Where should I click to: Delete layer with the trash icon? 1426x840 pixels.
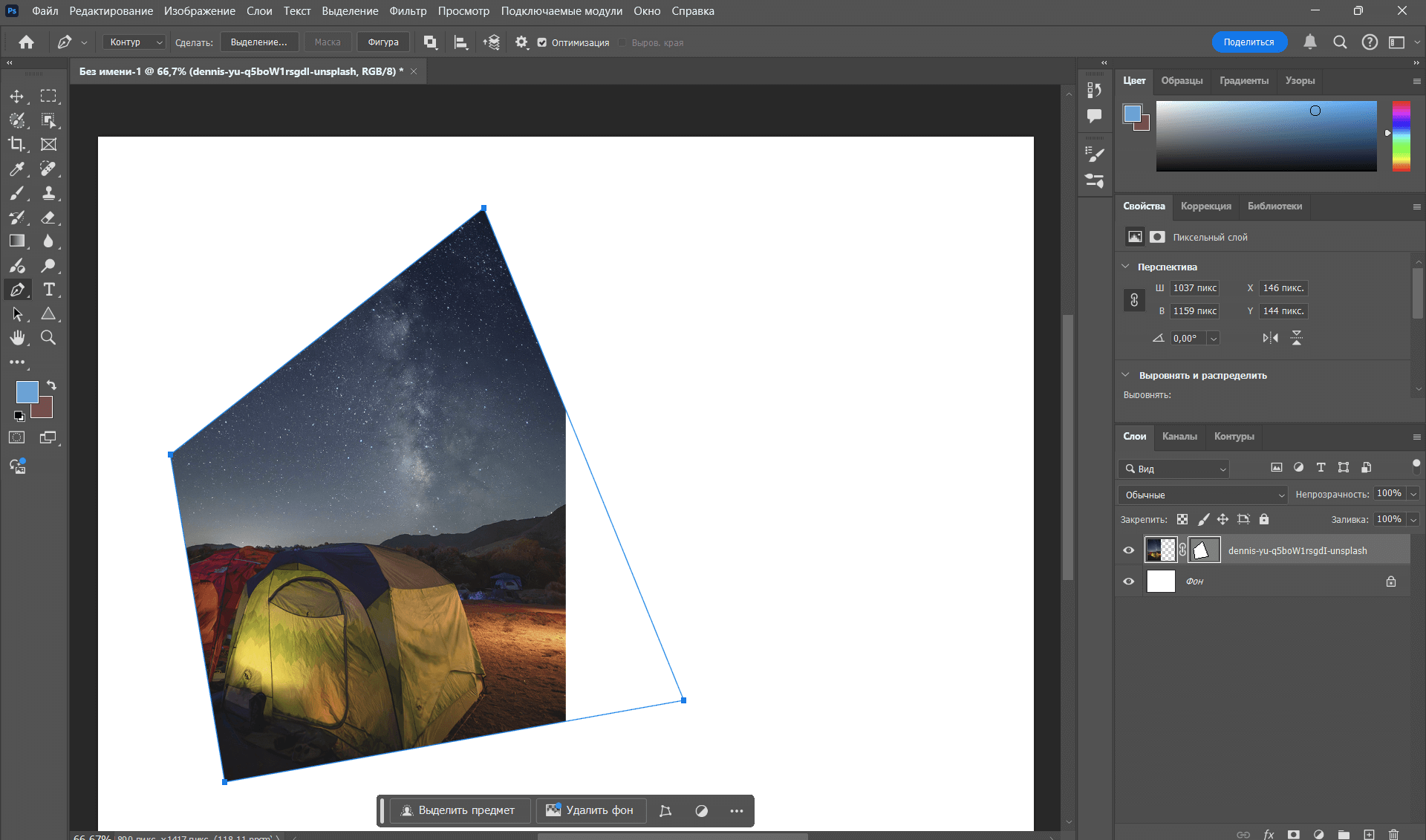coord(1393,834)
